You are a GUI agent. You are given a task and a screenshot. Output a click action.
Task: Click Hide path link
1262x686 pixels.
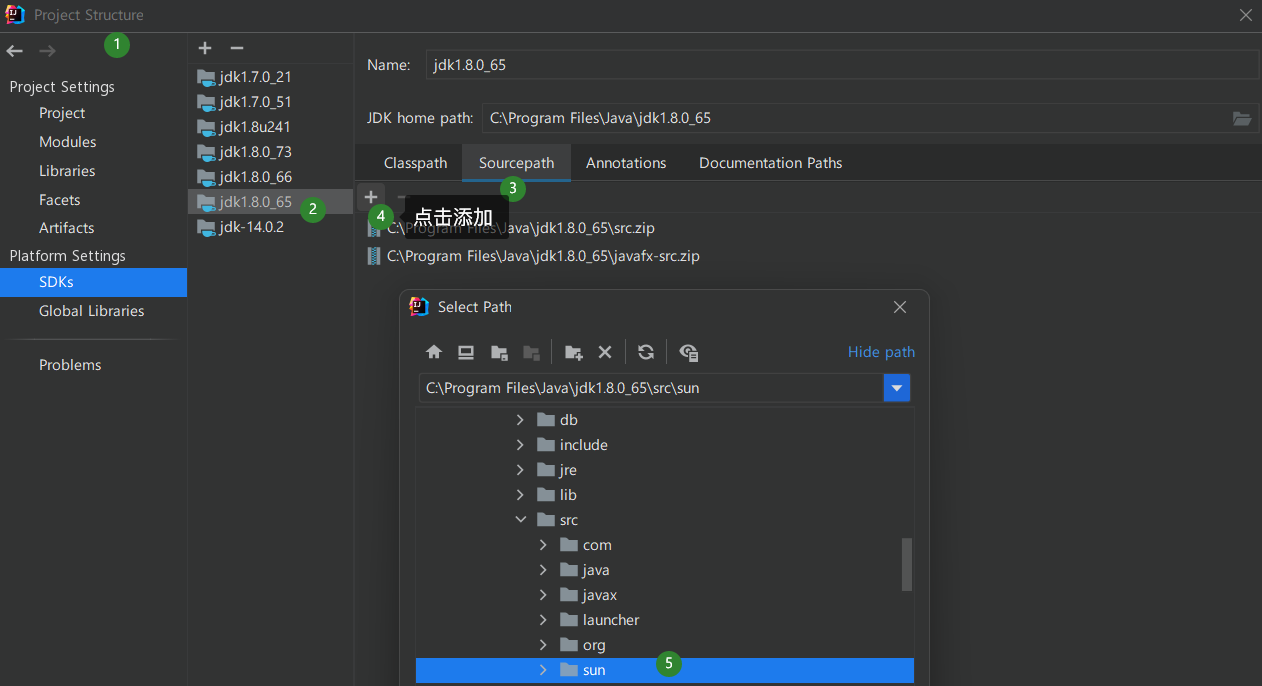coord(881,352)
